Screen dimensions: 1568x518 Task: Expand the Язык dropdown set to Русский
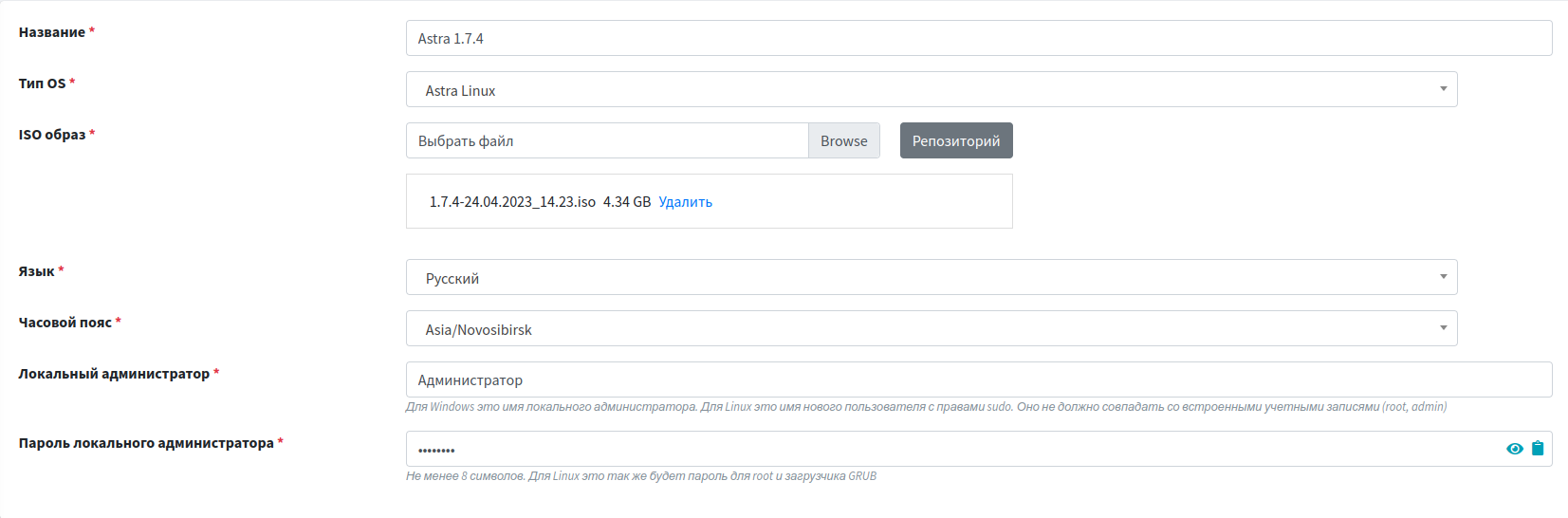[932, 277]
